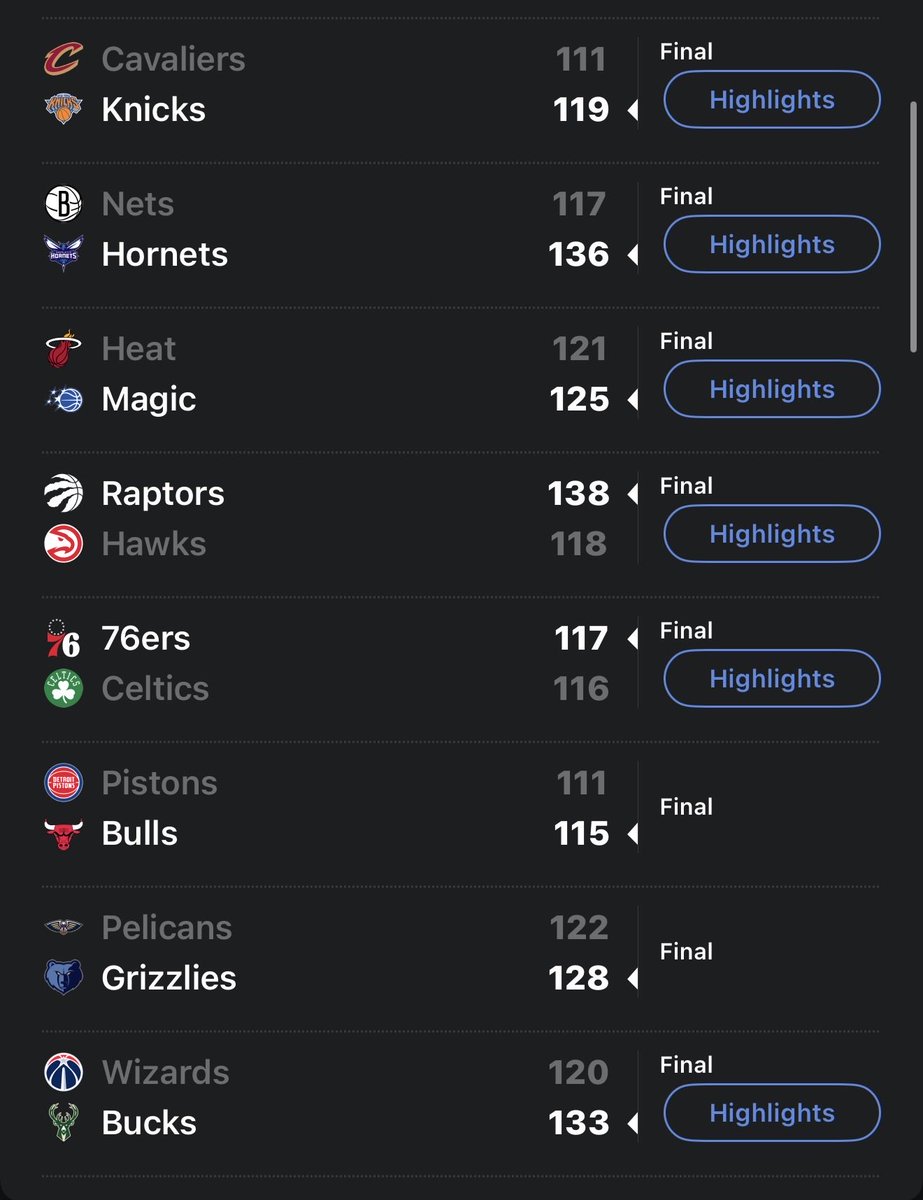Click the Raptors team logo

click(63, 494)
